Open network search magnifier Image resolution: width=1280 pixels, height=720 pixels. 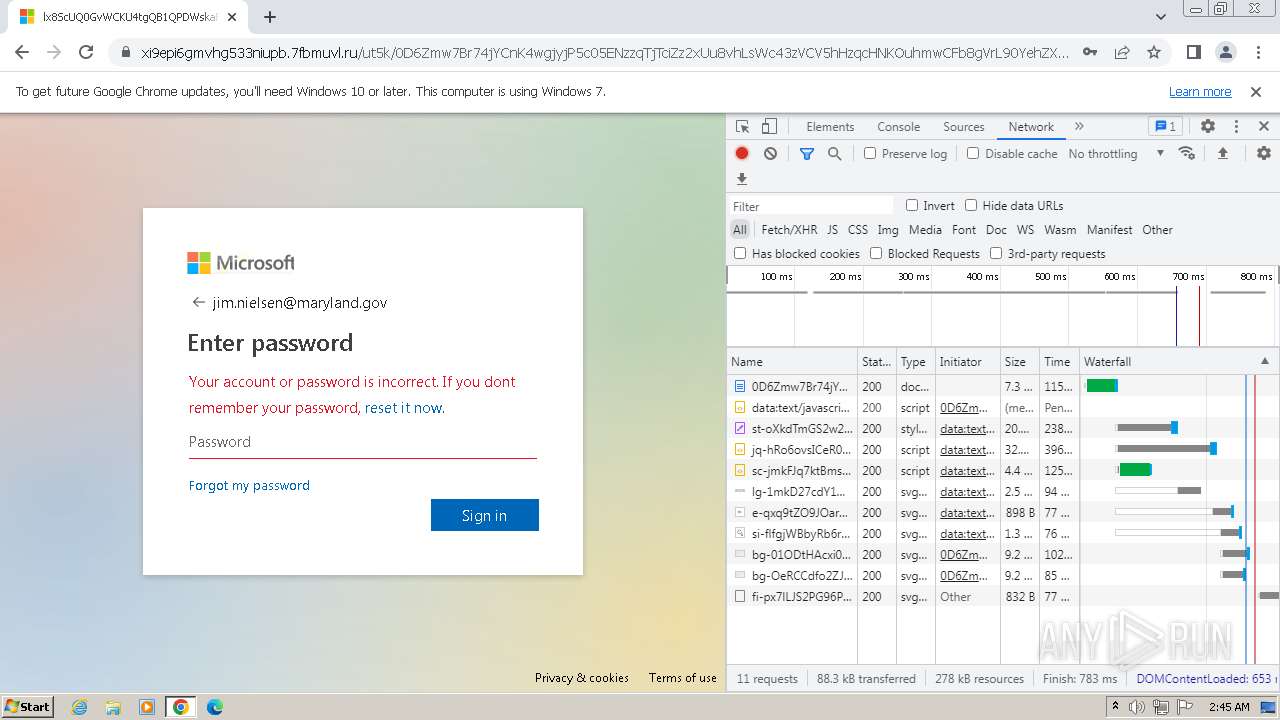point(834,154)
